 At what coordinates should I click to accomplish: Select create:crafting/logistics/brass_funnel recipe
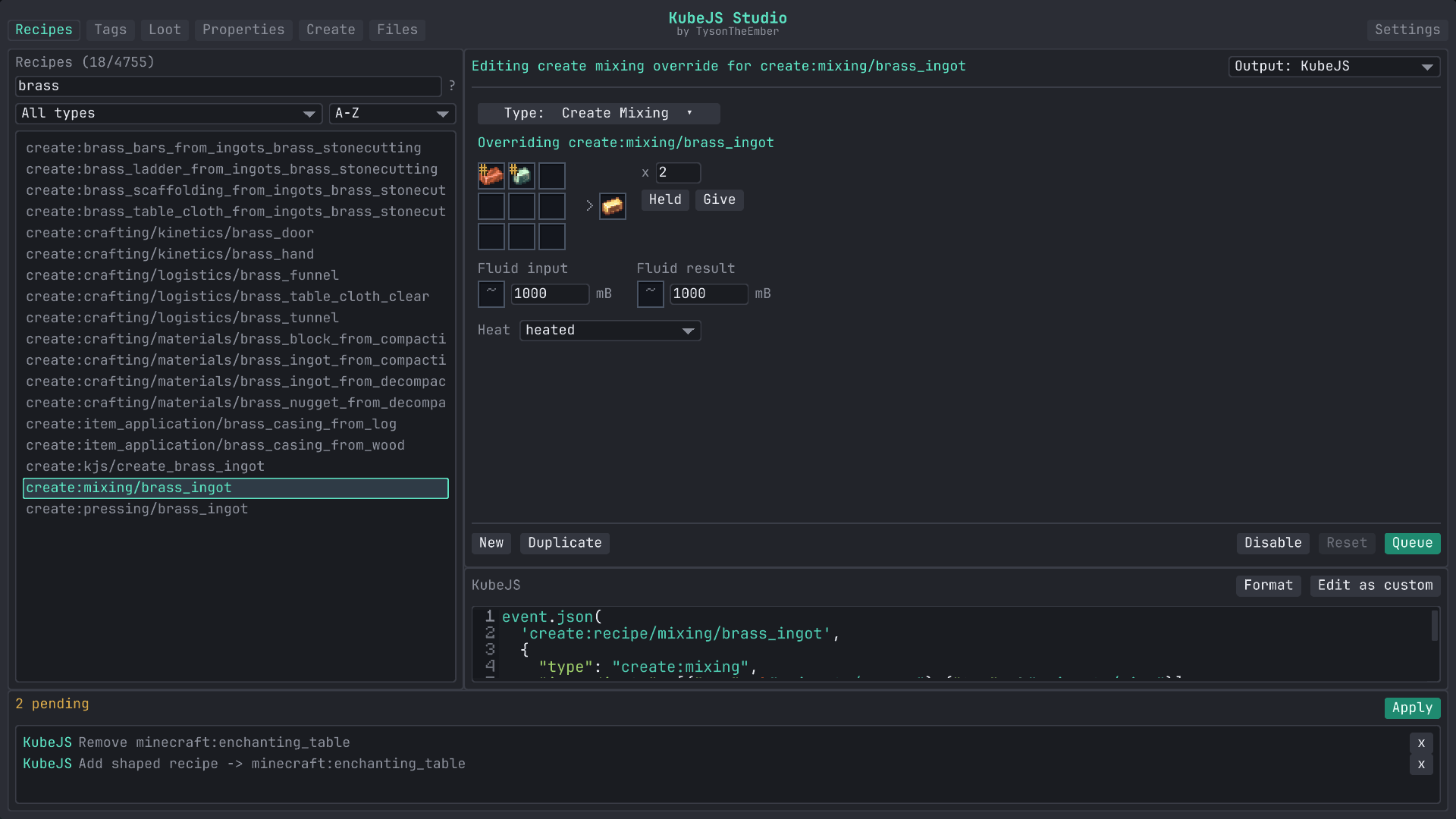click(x=236, y=276)
